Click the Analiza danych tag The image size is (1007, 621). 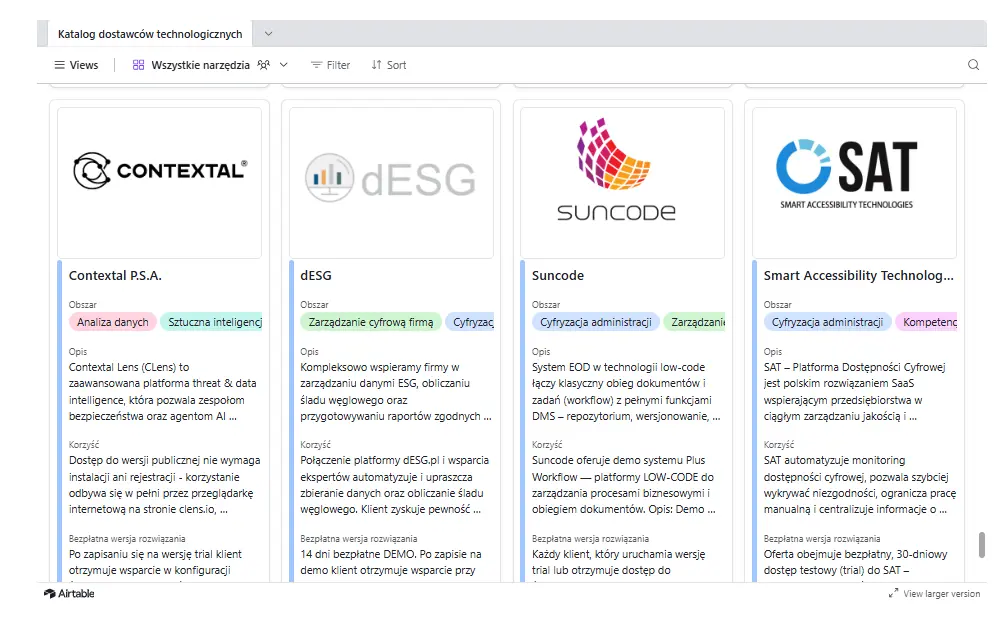click(112, 322)
